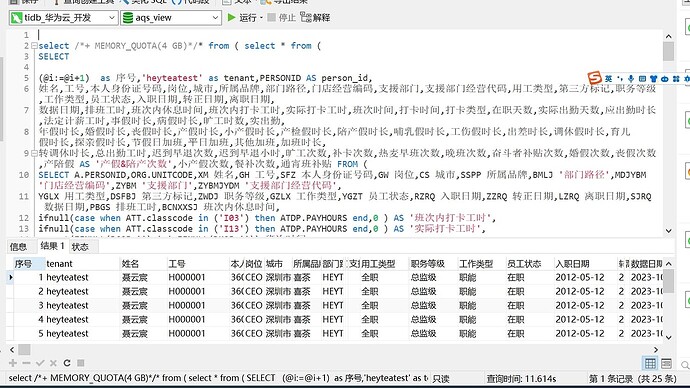Click the 工作类型 column header
Screen dimensions: 690x388
[x=481, y=264]
